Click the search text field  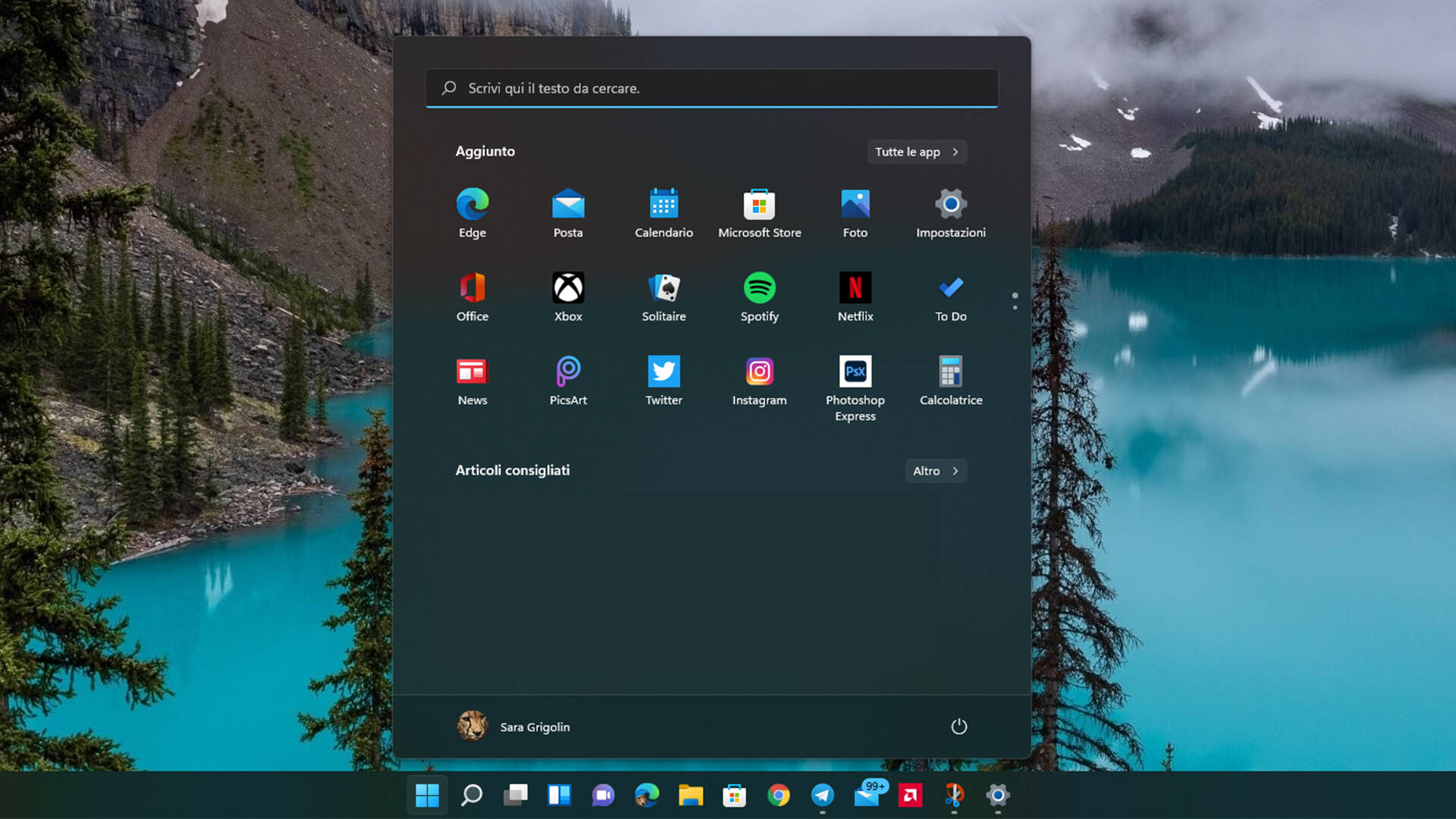(x=711, y=88)
